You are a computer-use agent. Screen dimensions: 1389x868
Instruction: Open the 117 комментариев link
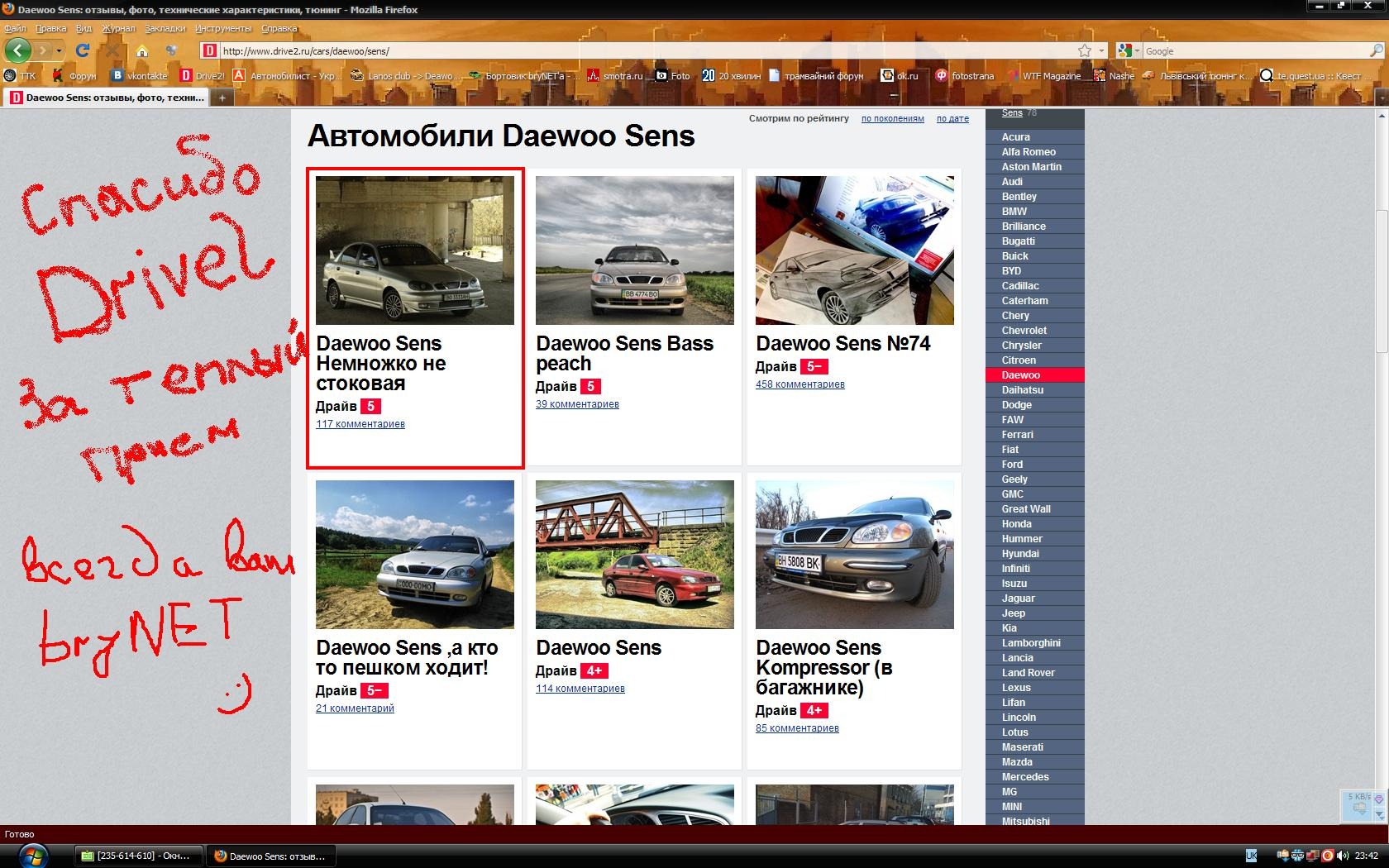[x=360, y=424]
